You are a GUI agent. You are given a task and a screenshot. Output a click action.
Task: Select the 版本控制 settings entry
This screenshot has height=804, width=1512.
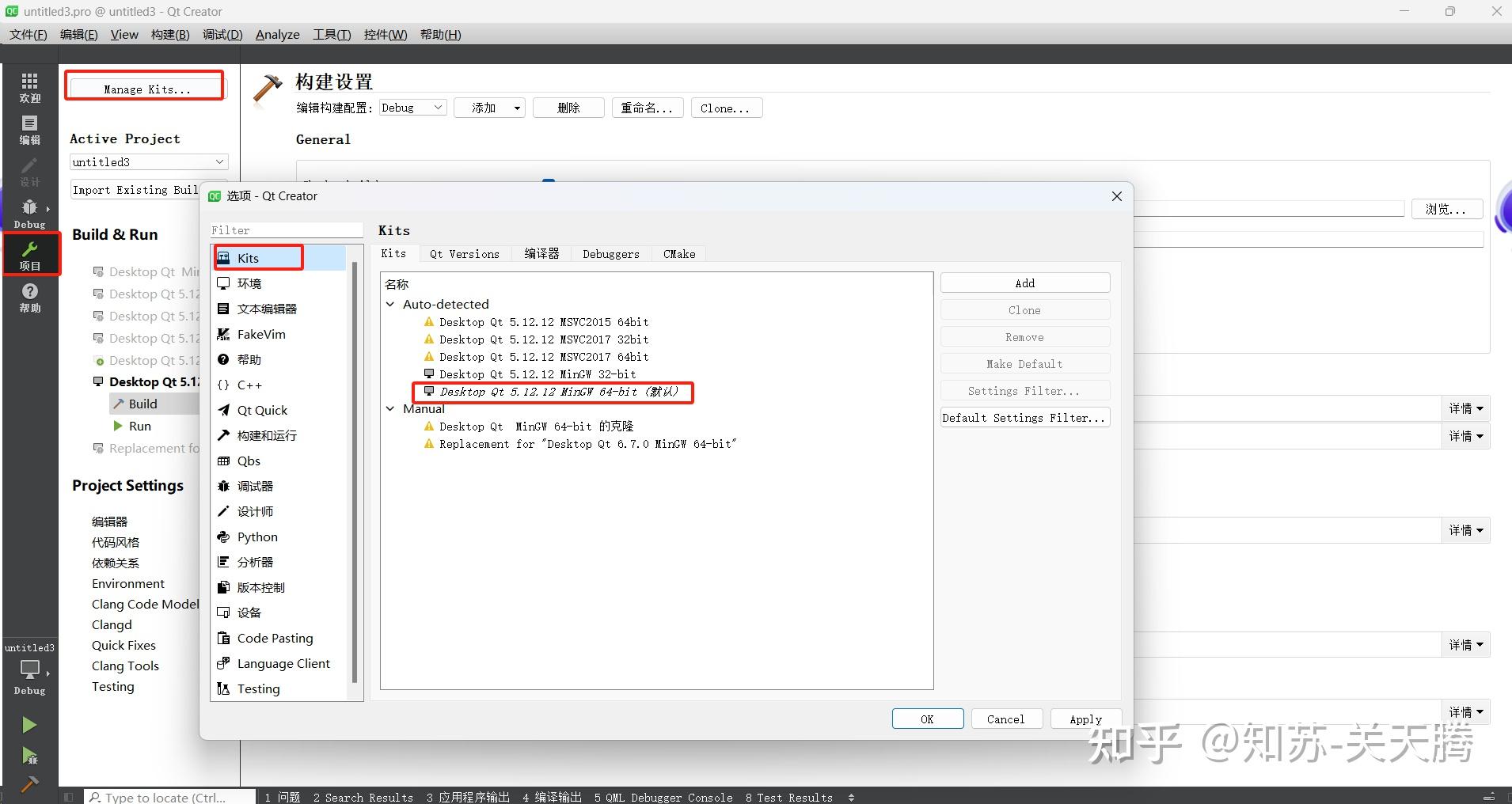click(261, 587)
